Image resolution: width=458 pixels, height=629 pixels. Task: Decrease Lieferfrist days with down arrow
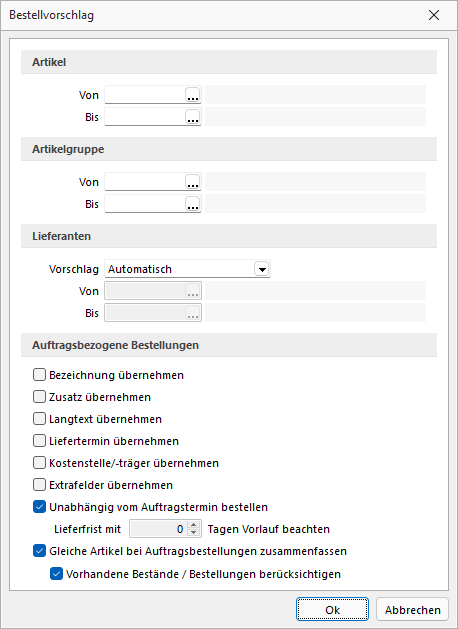[x=194, y=533]
